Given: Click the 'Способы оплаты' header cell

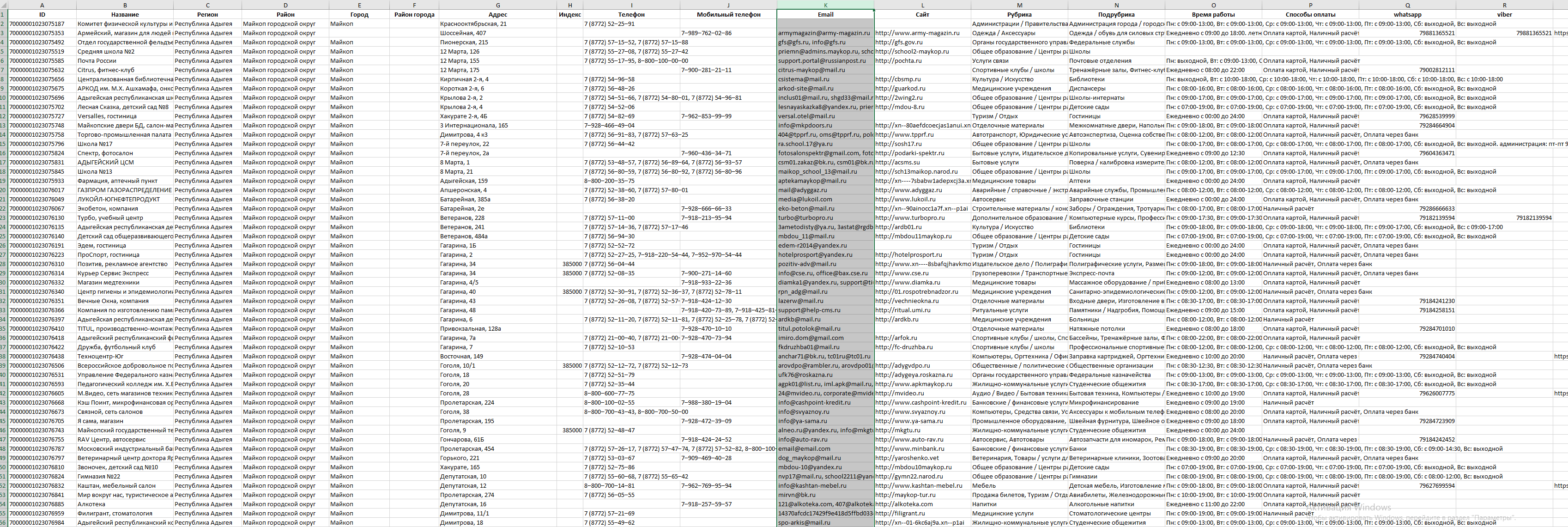Looking at the screenshot, I should pos(1310,15).
